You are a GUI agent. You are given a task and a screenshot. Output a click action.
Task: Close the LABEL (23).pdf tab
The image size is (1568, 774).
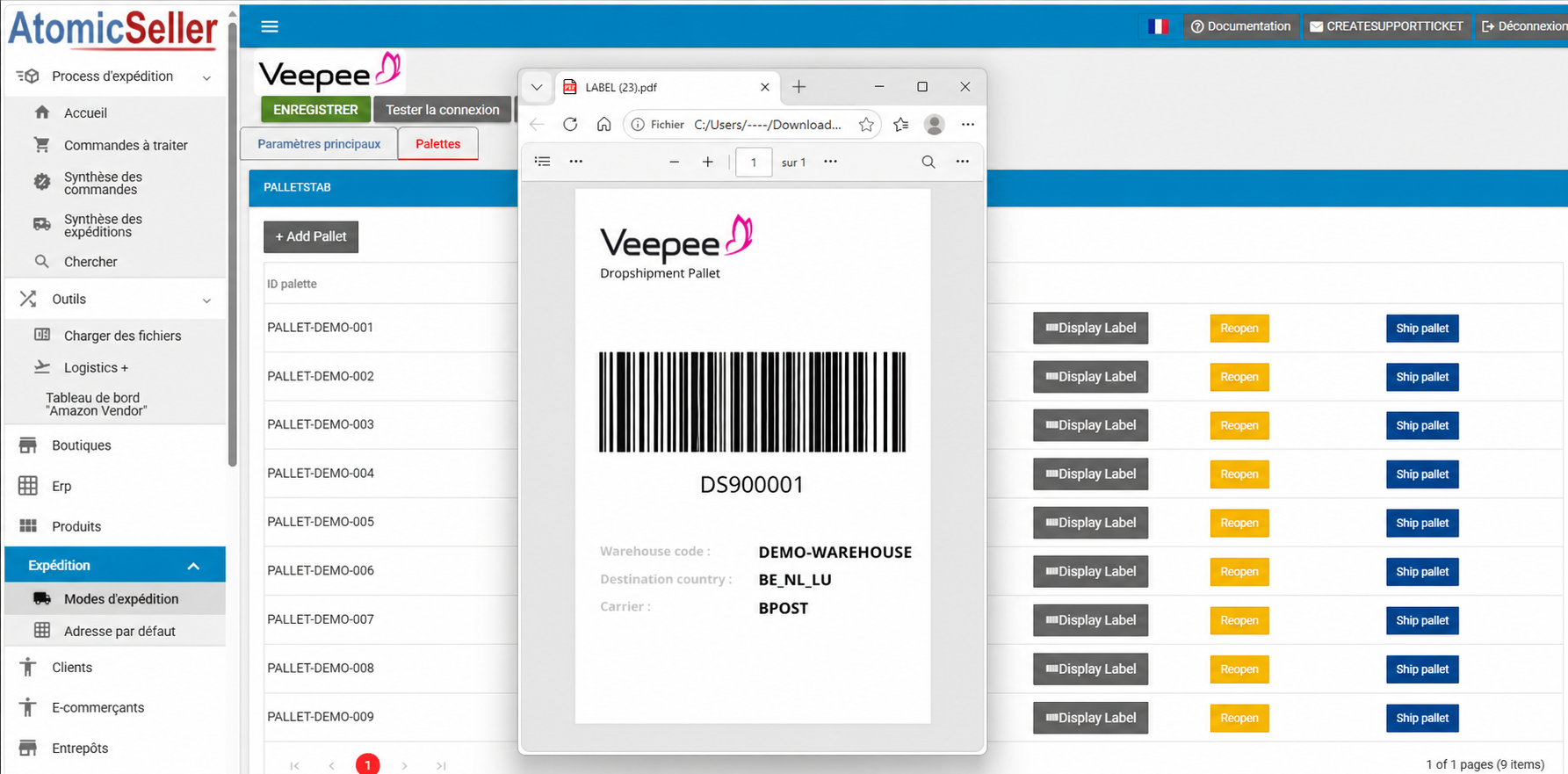tap(765, 87)
